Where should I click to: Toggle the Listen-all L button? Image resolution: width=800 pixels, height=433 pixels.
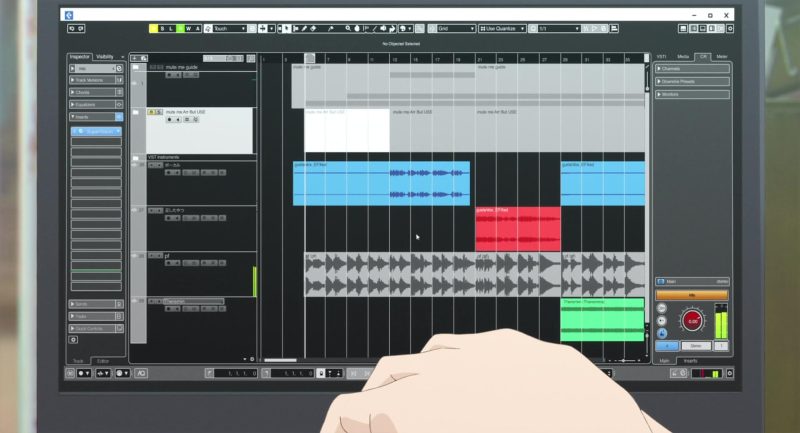171,29
